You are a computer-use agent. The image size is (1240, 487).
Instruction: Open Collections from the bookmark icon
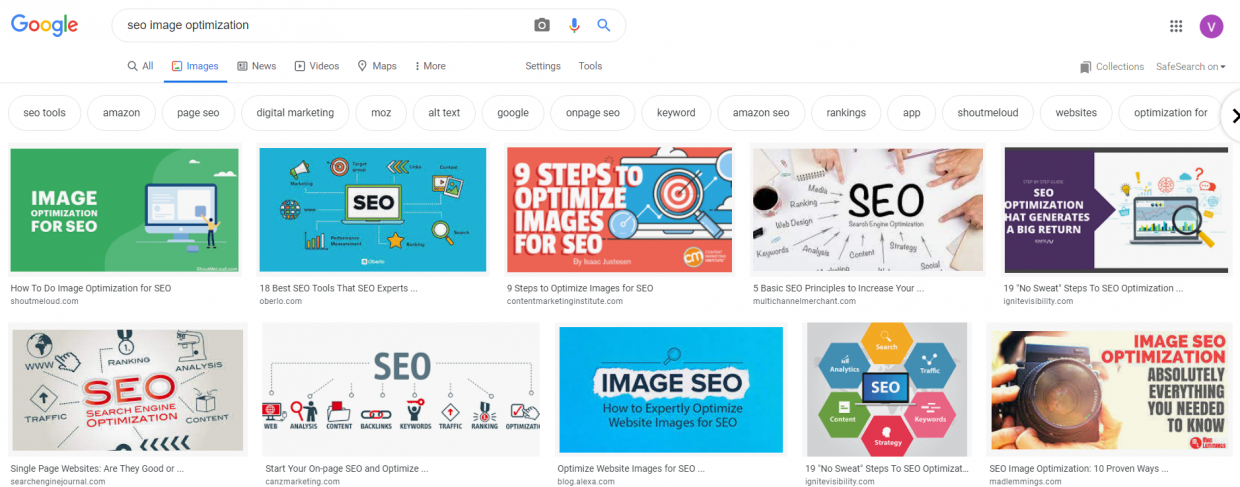[x=1112, y=67]
